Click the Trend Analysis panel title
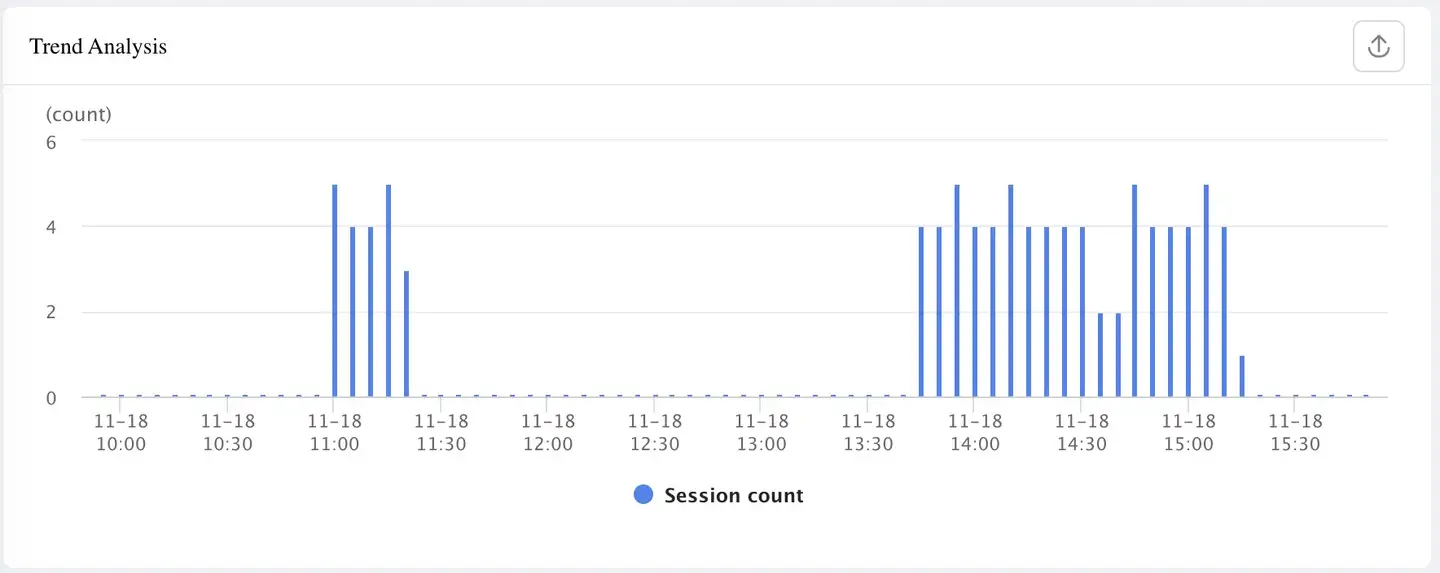 coord(98,47)
